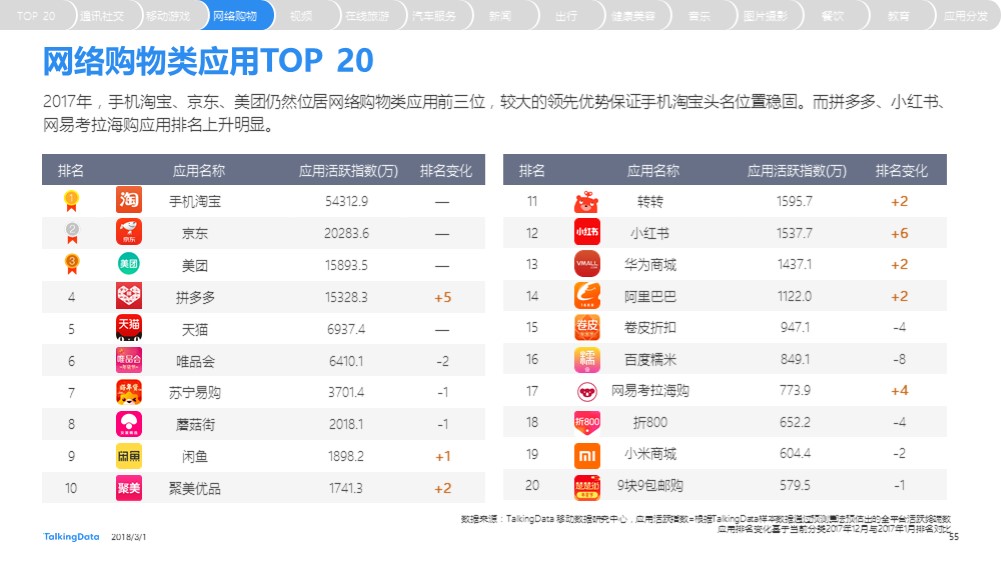
Task: Click the 华为商城 VMALL icon
Action: [x=587, y=264]
